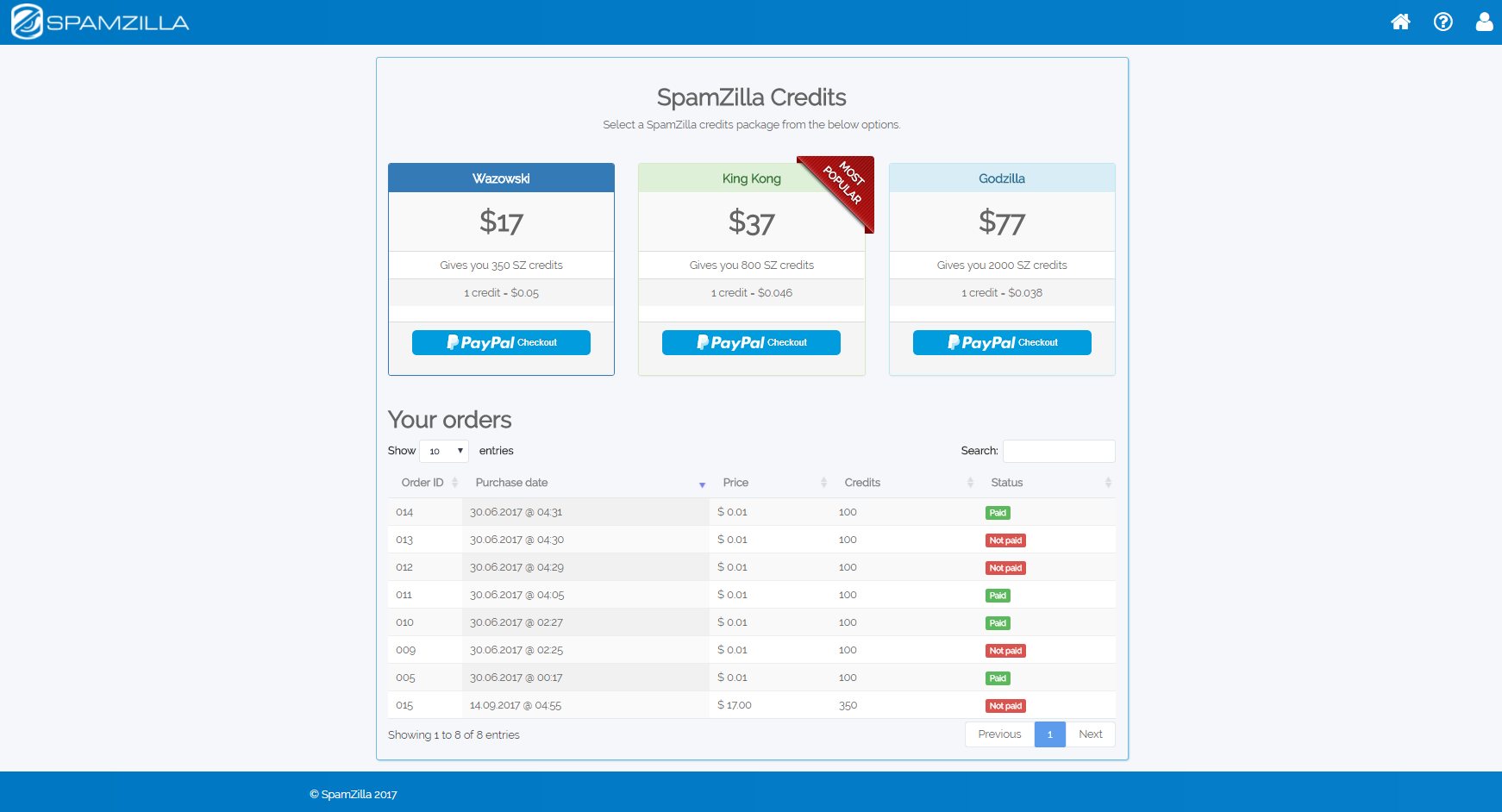Viewport: 1502px width, 812px height.
Task: Click the Previous pagination button
Action: [x=999, y=734]
